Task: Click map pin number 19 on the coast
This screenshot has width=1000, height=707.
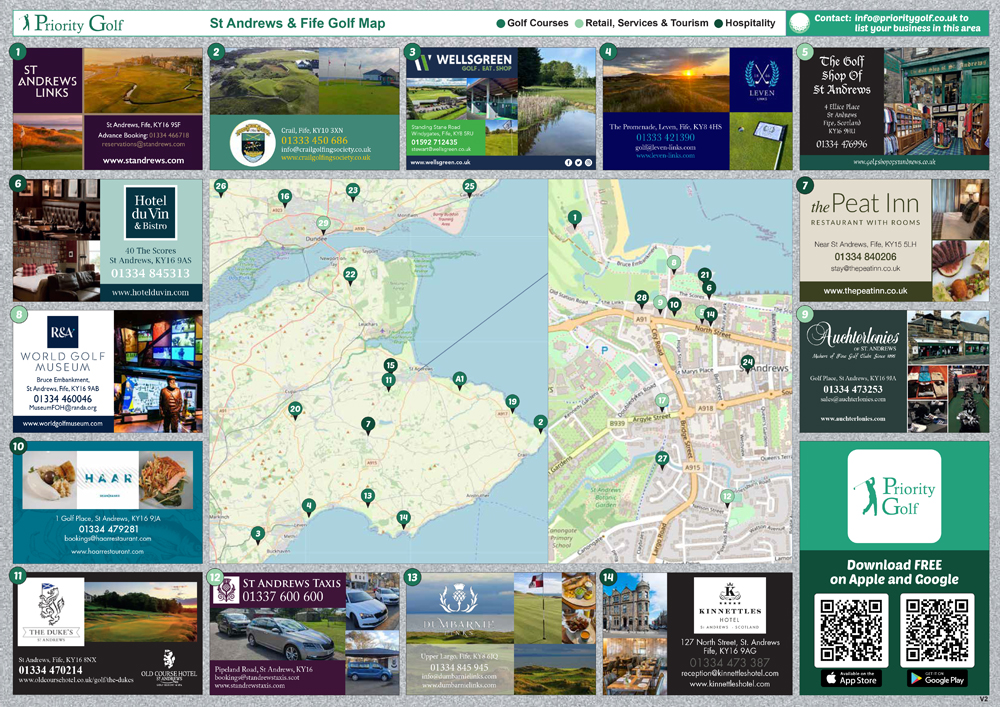Action: click(512, 402)
